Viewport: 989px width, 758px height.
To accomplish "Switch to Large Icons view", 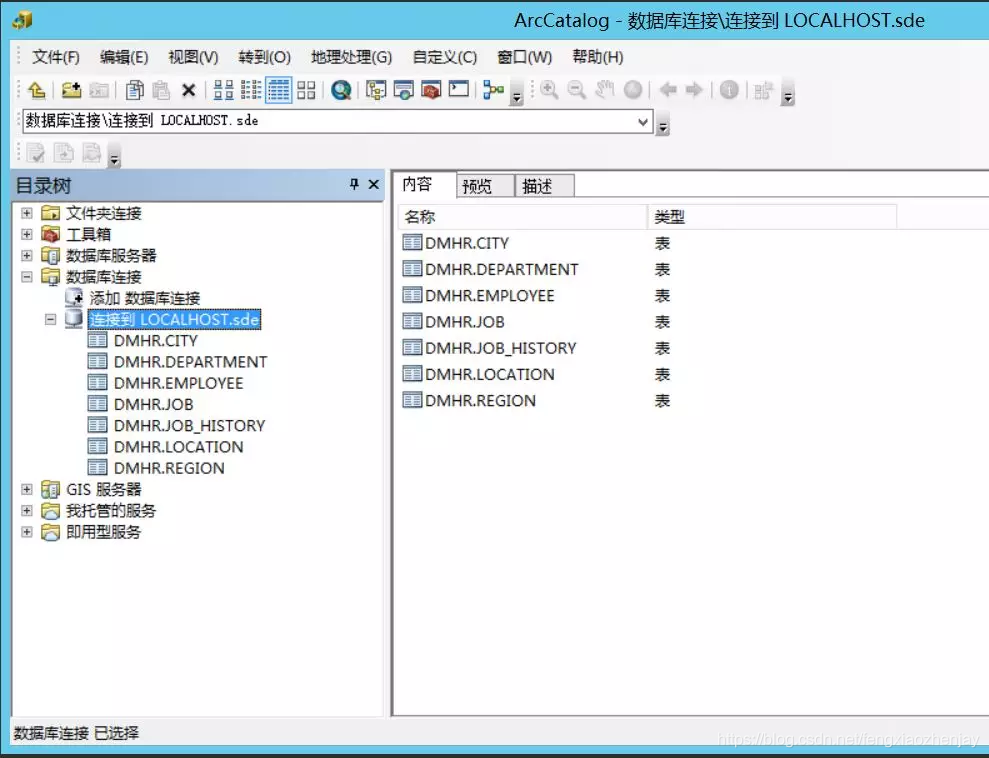I will pos(223,90).
